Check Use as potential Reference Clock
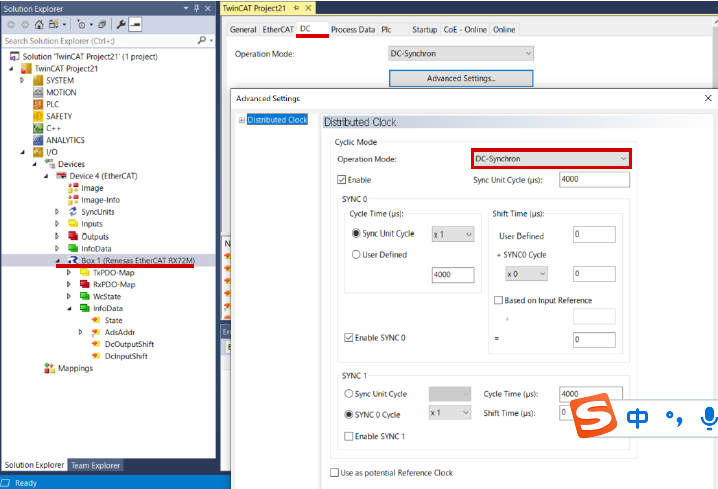Viewport: 718px width, 489px height. pos(334,472)
